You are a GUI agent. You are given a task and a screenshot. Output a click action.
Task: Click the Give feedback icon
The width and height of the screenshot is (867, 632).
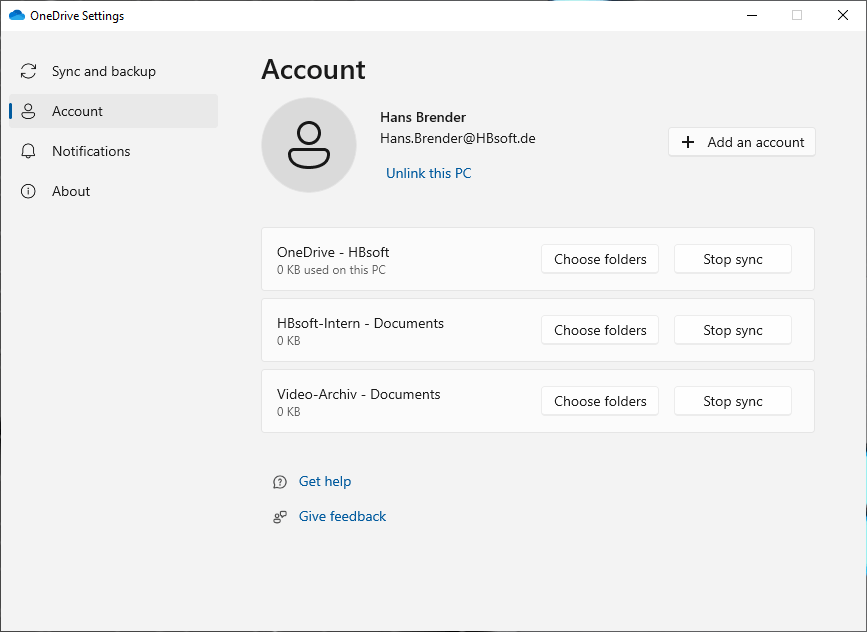click(280, 517)
